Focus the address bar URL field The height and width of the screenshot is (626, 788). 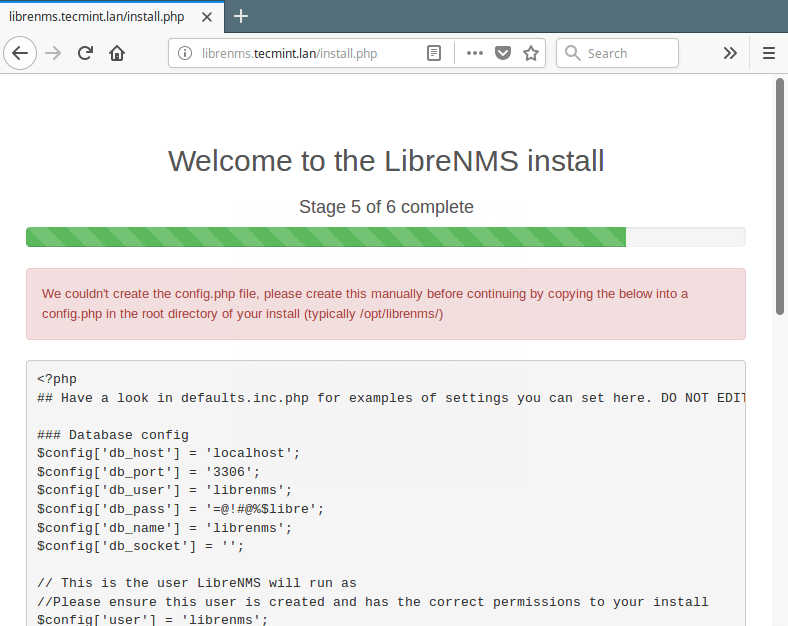(300, 53)
